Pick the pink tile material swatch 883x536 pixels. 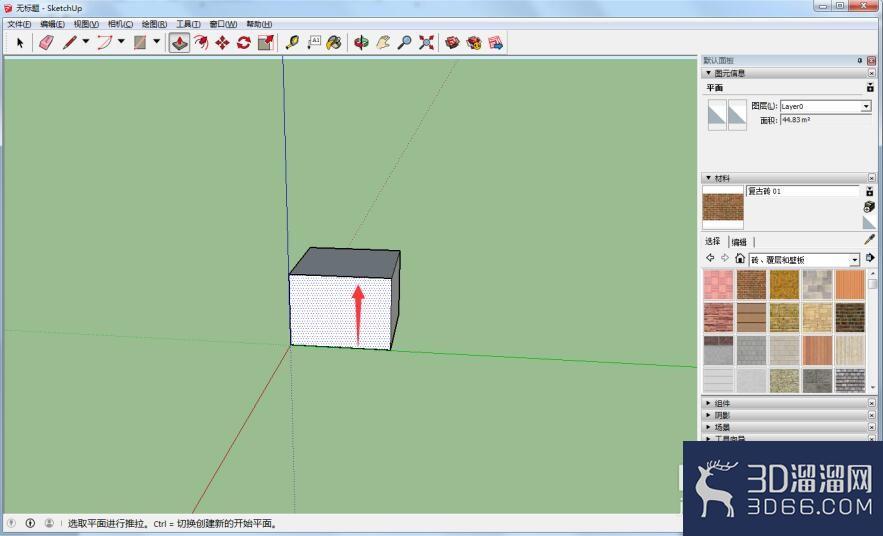point(718,285)
